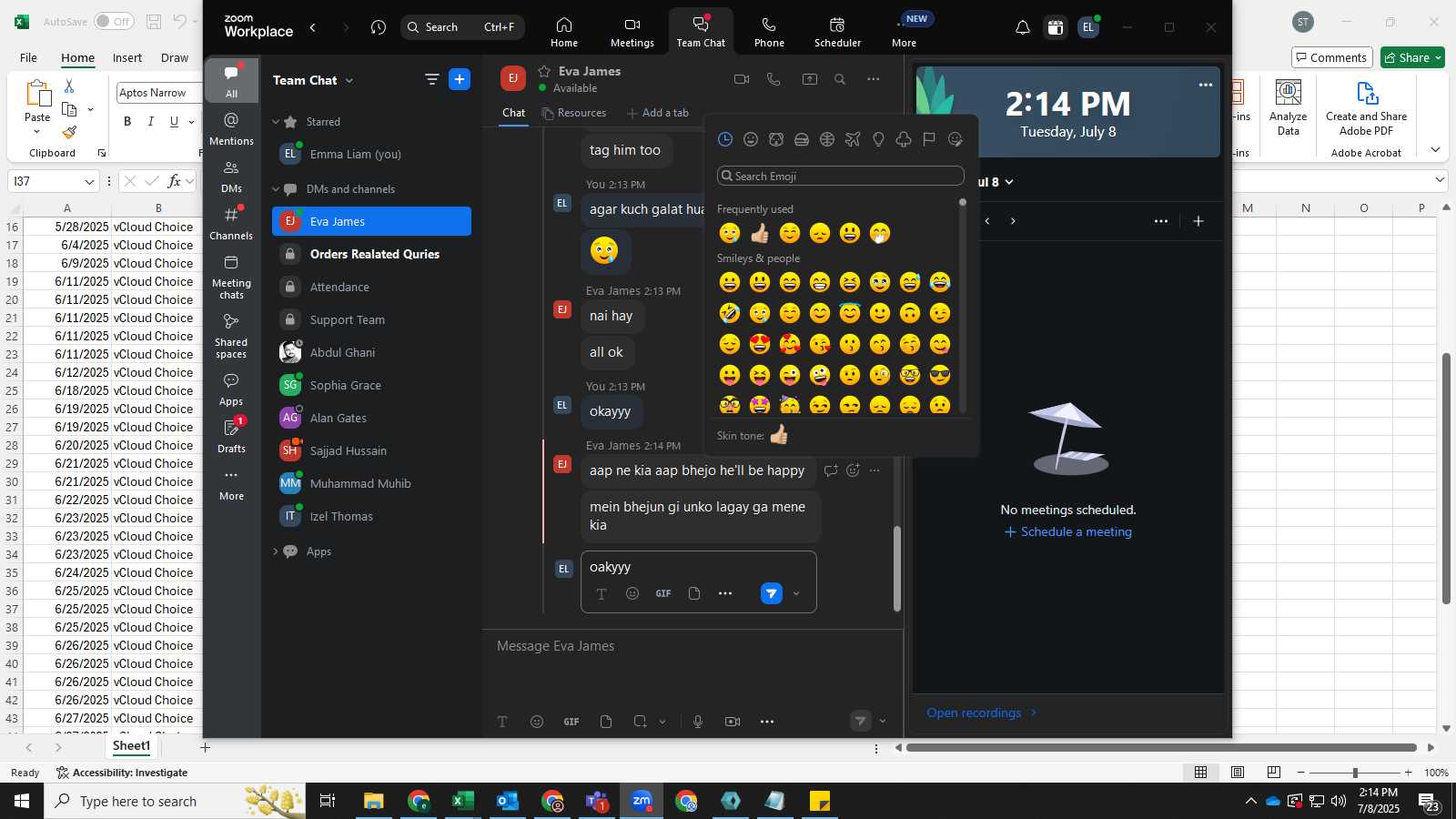This screenshot has width=1456, height=819.
Task: Click Open recordings link
Action: coord(981,713)
